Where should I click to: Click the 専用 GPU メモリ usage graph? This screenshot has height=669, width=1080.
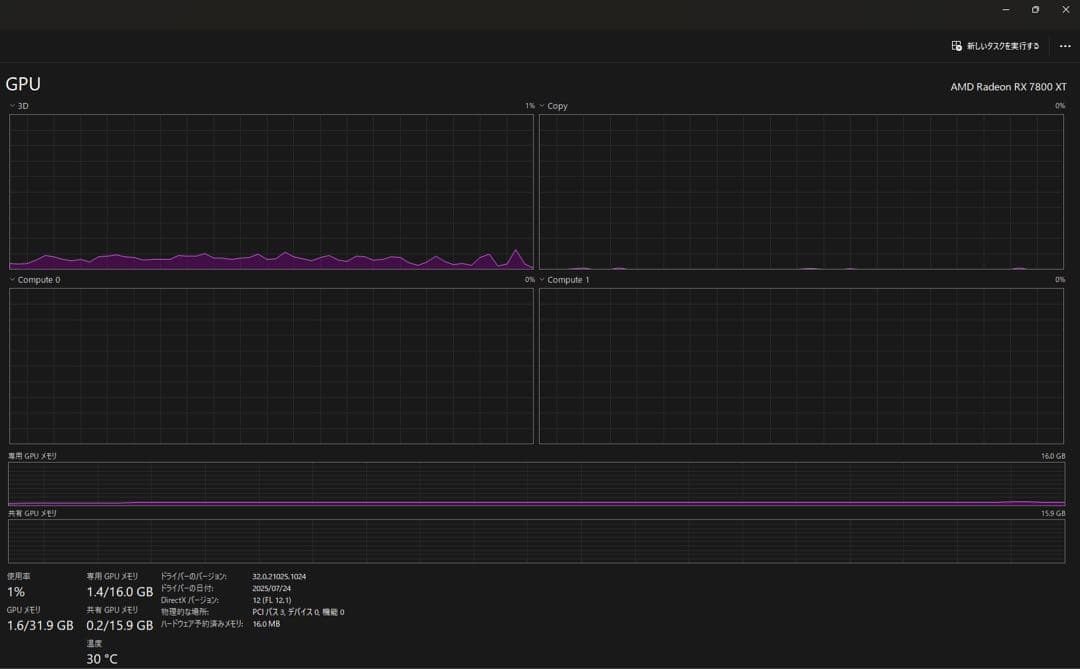pyautogui.click(x=536, y=484)
